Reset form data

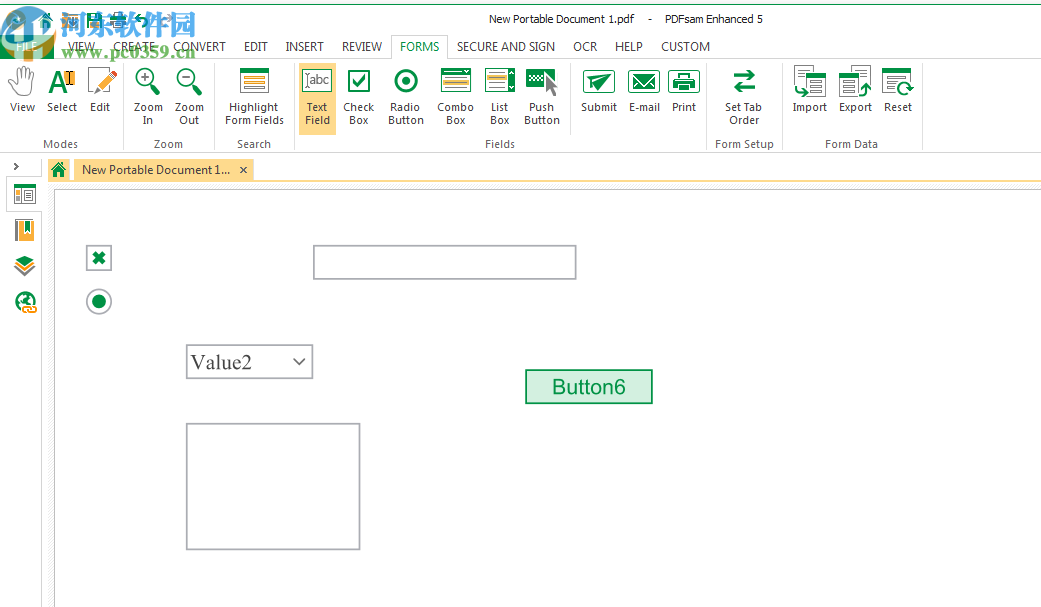(898, 91)
